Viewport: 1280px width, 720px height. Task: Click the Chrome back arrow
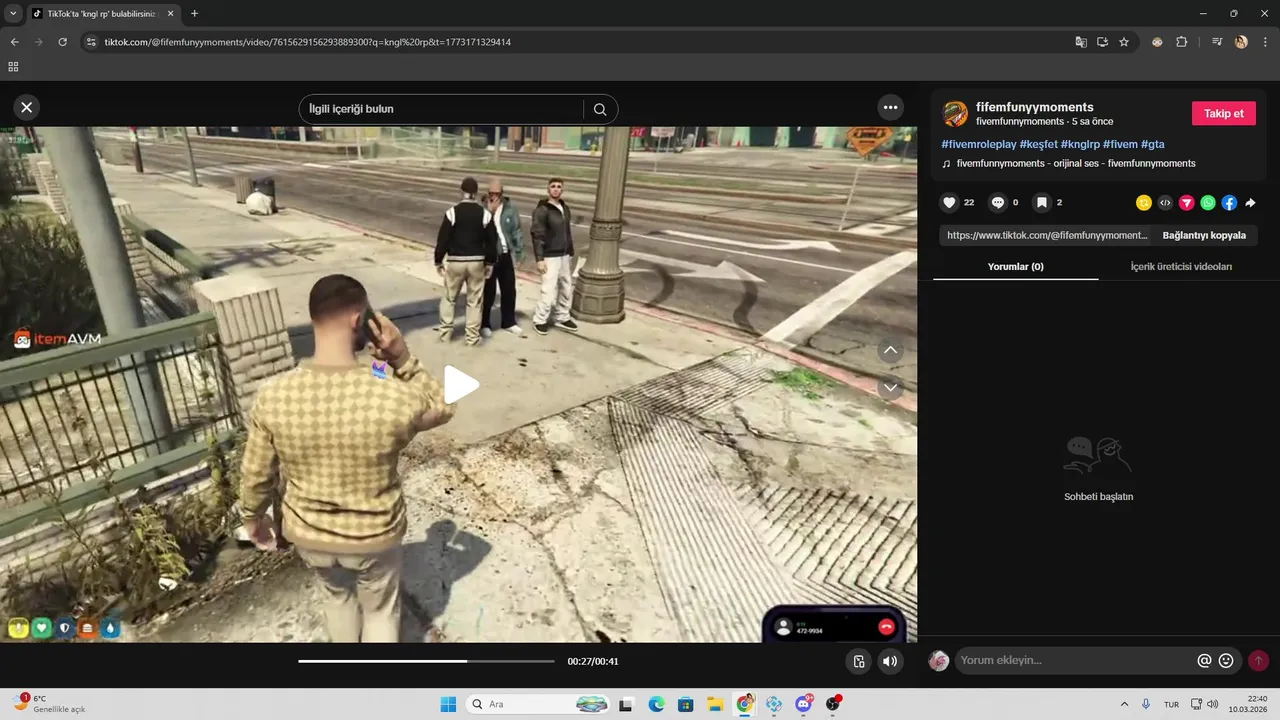14,42
